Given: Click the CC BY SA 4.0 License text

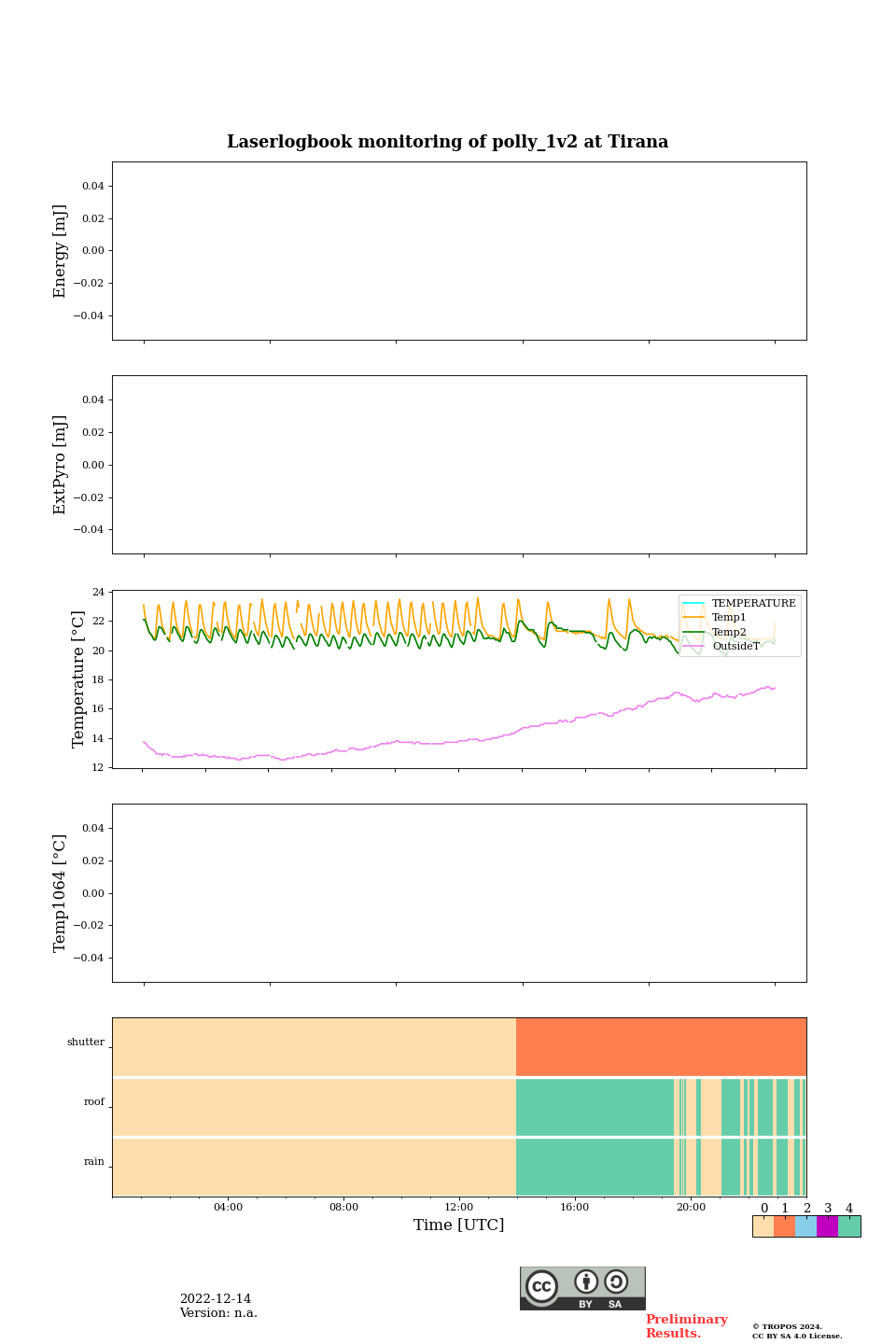Looking at the screenshot, I should click(x=797, y=1336).
